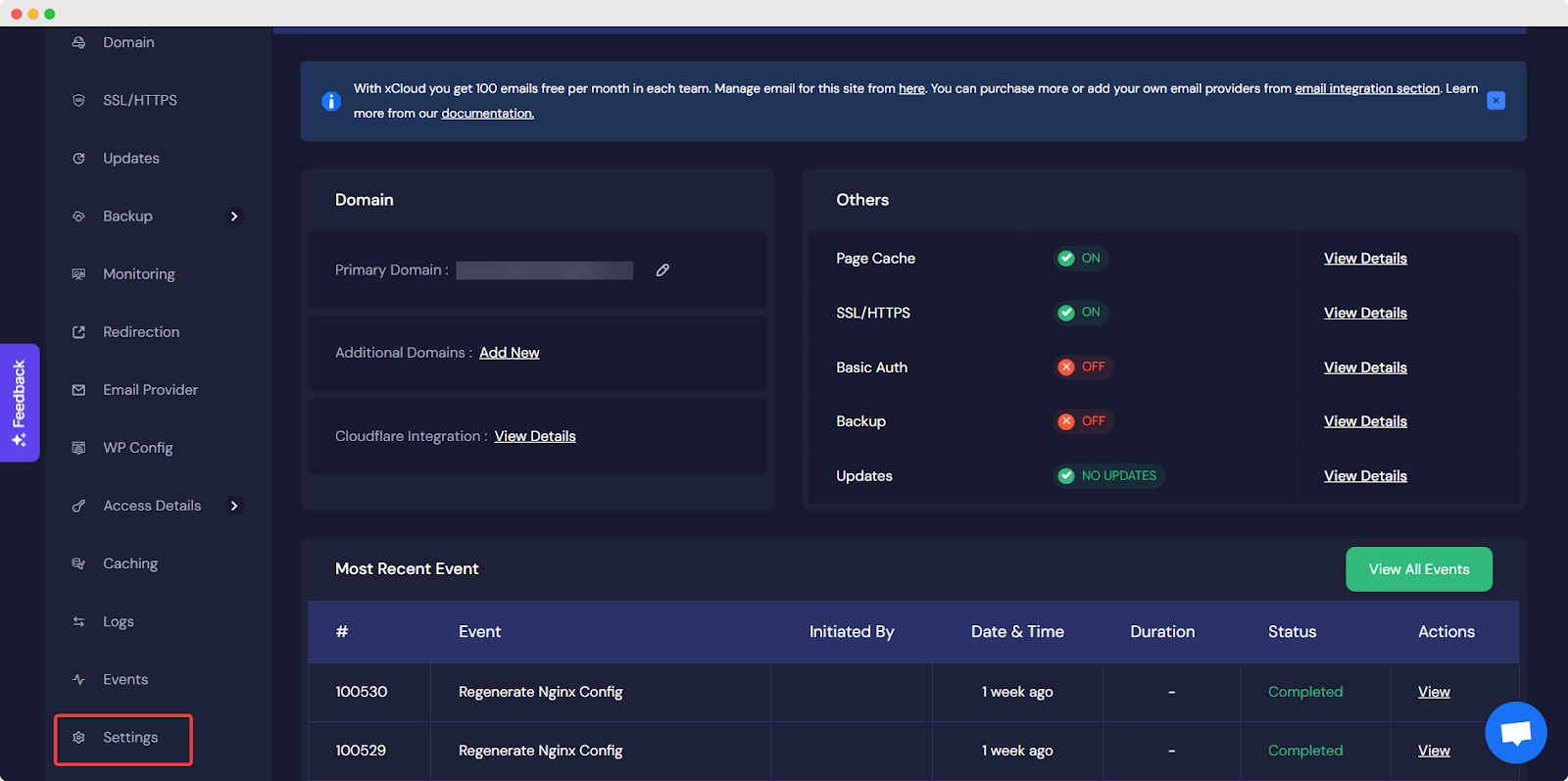This screenshot has height=781, width=1568.
Task: Click the Basic Auth OFF status badge
Action: tap(1082, 367)
